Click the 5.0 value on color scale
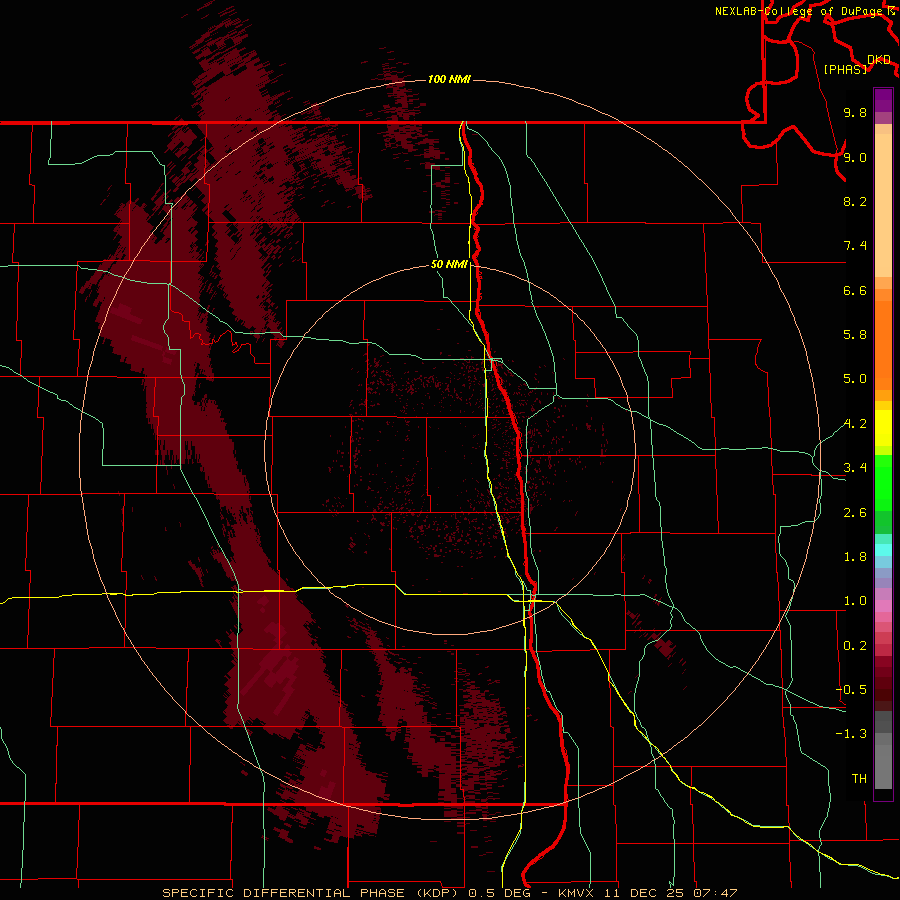Viewport: 900px width, 900px height. coord(855,379)
